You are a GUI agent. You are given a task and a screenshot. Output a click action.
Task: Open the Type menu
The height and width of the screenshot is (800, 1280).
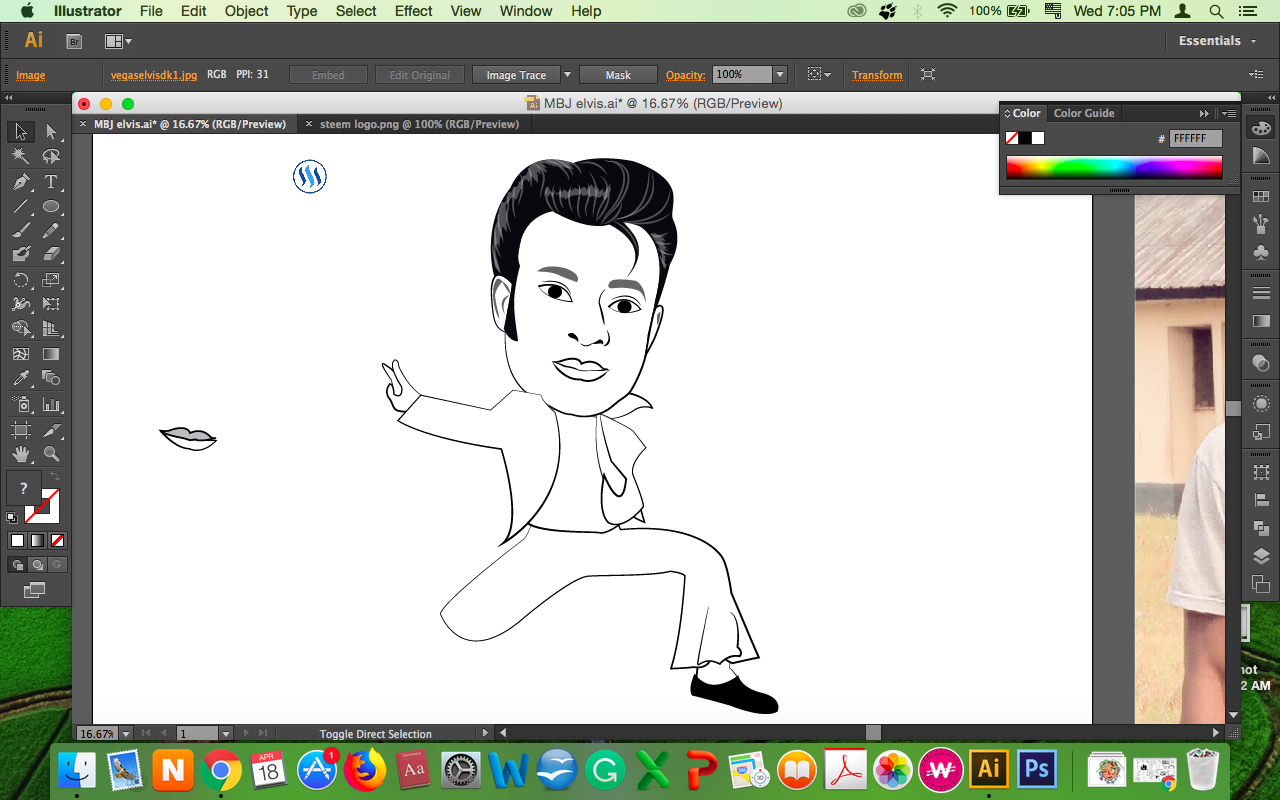pos(302,11)
